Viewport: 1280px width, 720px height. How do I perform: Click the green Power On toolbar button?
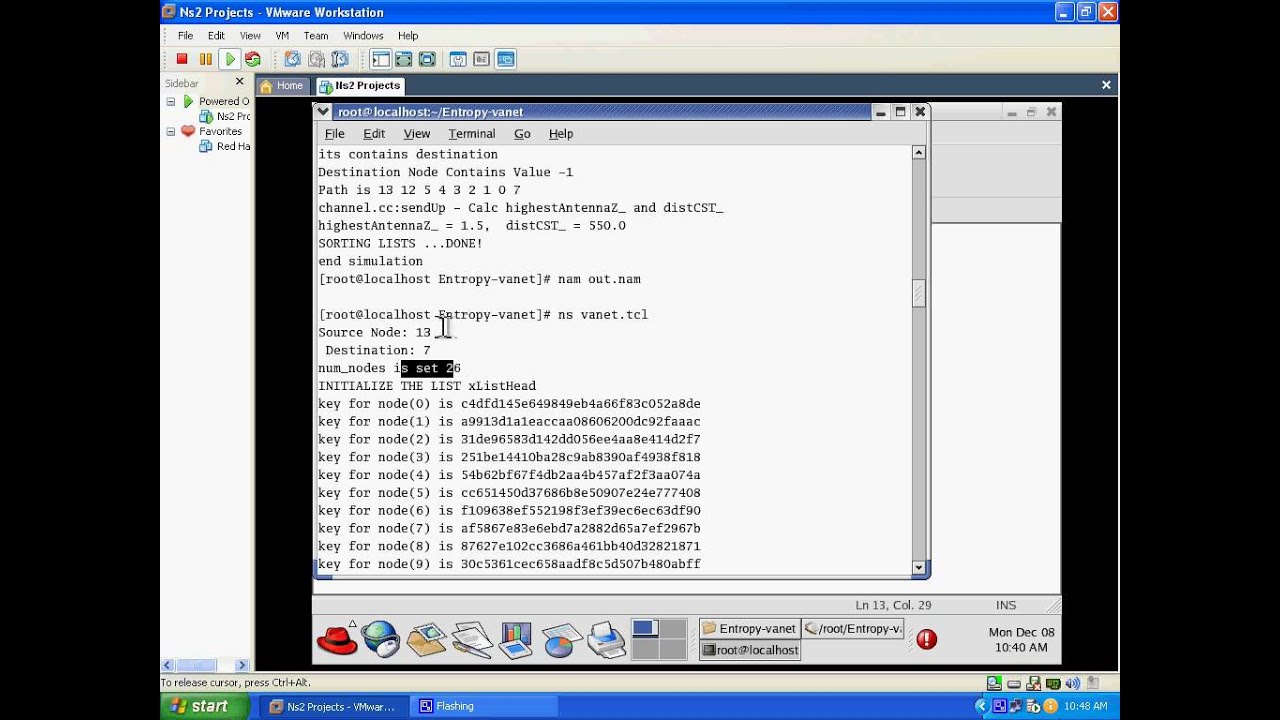click(230, 60)
